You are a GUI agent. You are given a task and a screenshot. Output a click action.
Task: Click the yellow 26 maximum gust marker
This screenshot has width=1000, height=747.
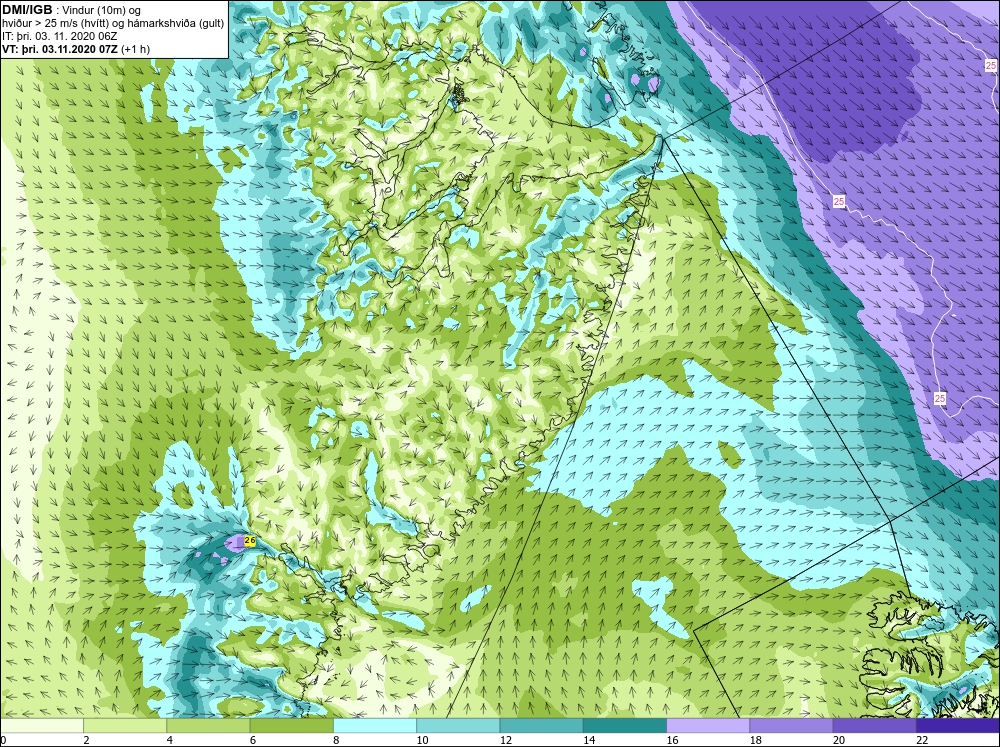[x=250, y=541]
